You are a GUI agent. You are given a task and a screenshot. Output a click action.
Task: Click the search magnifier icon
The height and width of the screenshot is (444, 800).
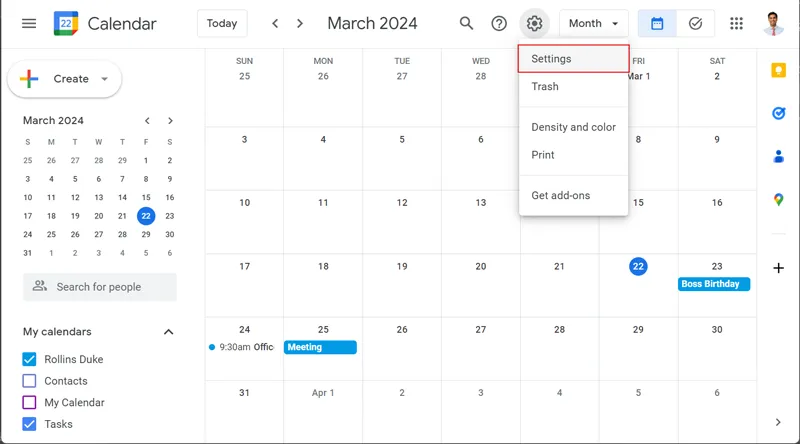click(x=466, y=23)
